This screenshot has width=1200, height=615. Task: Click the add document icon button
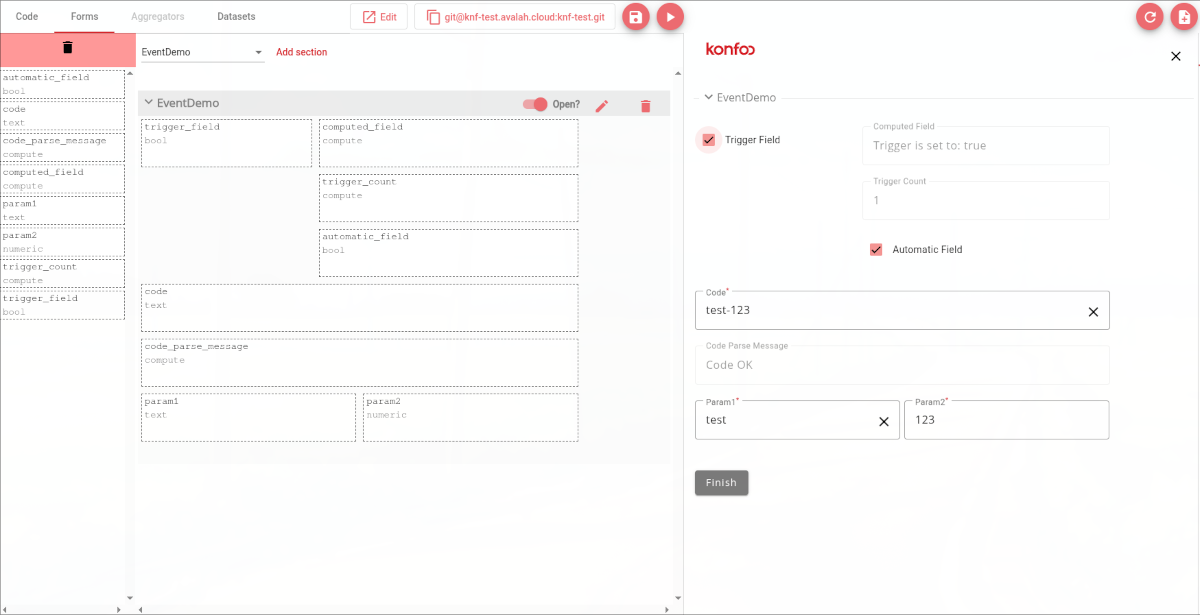click(x=1184, y=17)
